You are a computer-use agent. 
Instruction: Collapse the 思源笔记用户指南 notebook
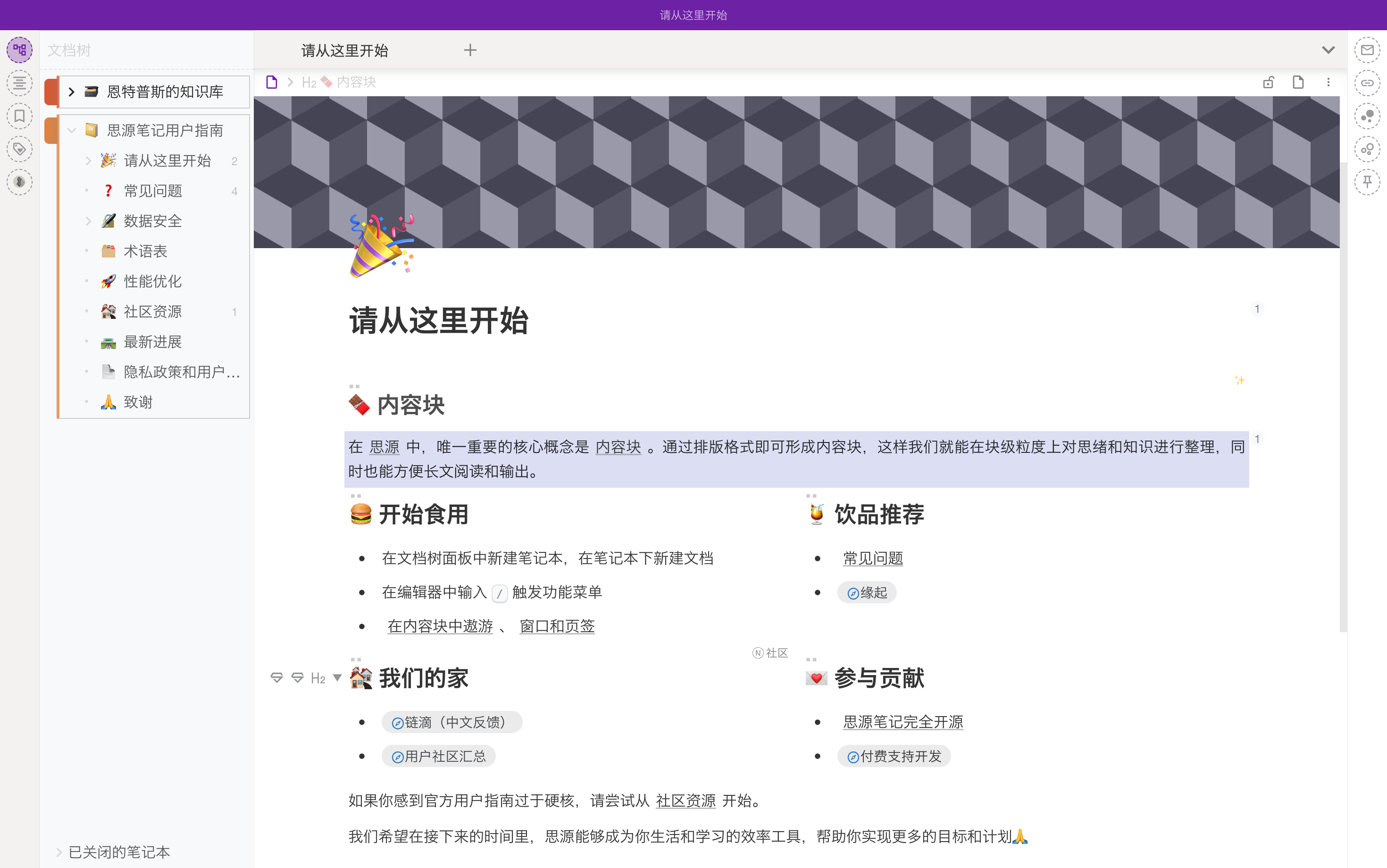pos(71,130)
